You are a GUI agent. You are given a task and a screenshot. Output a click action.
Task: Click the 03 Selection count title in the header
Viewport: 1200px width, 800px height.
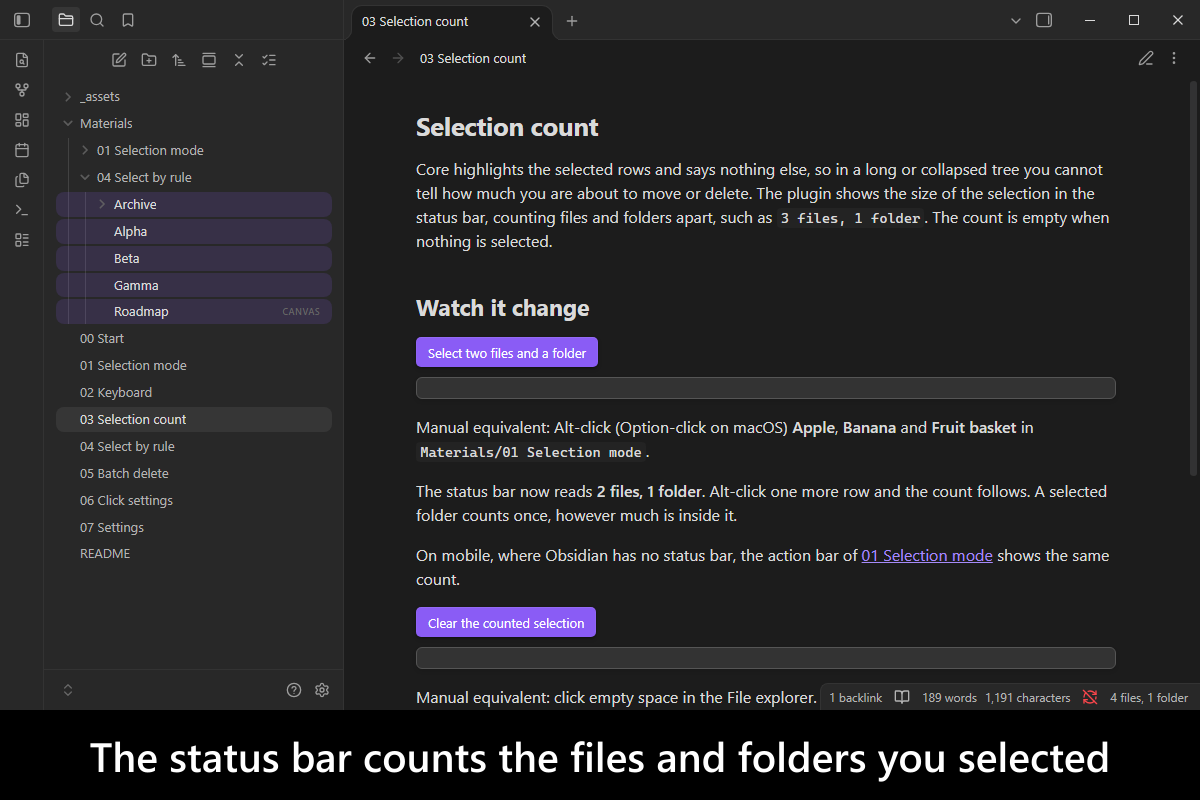point(473,59)
